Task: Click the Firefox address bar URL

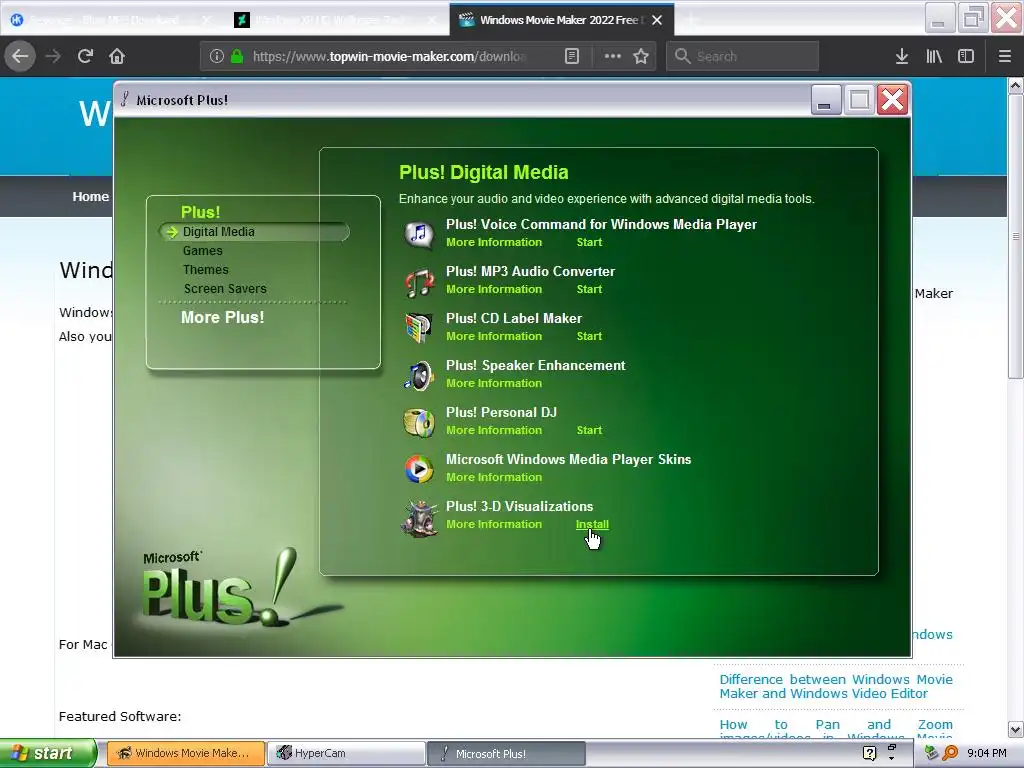Action: pos(389,56)
